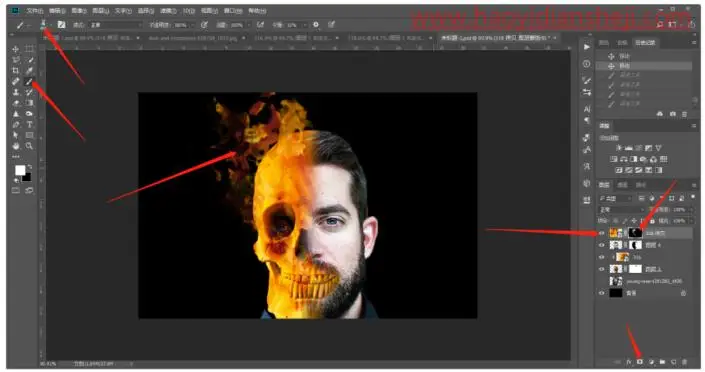Show the hidden young-man photo layer
This screenshot has height=372, width=705.
602,281
